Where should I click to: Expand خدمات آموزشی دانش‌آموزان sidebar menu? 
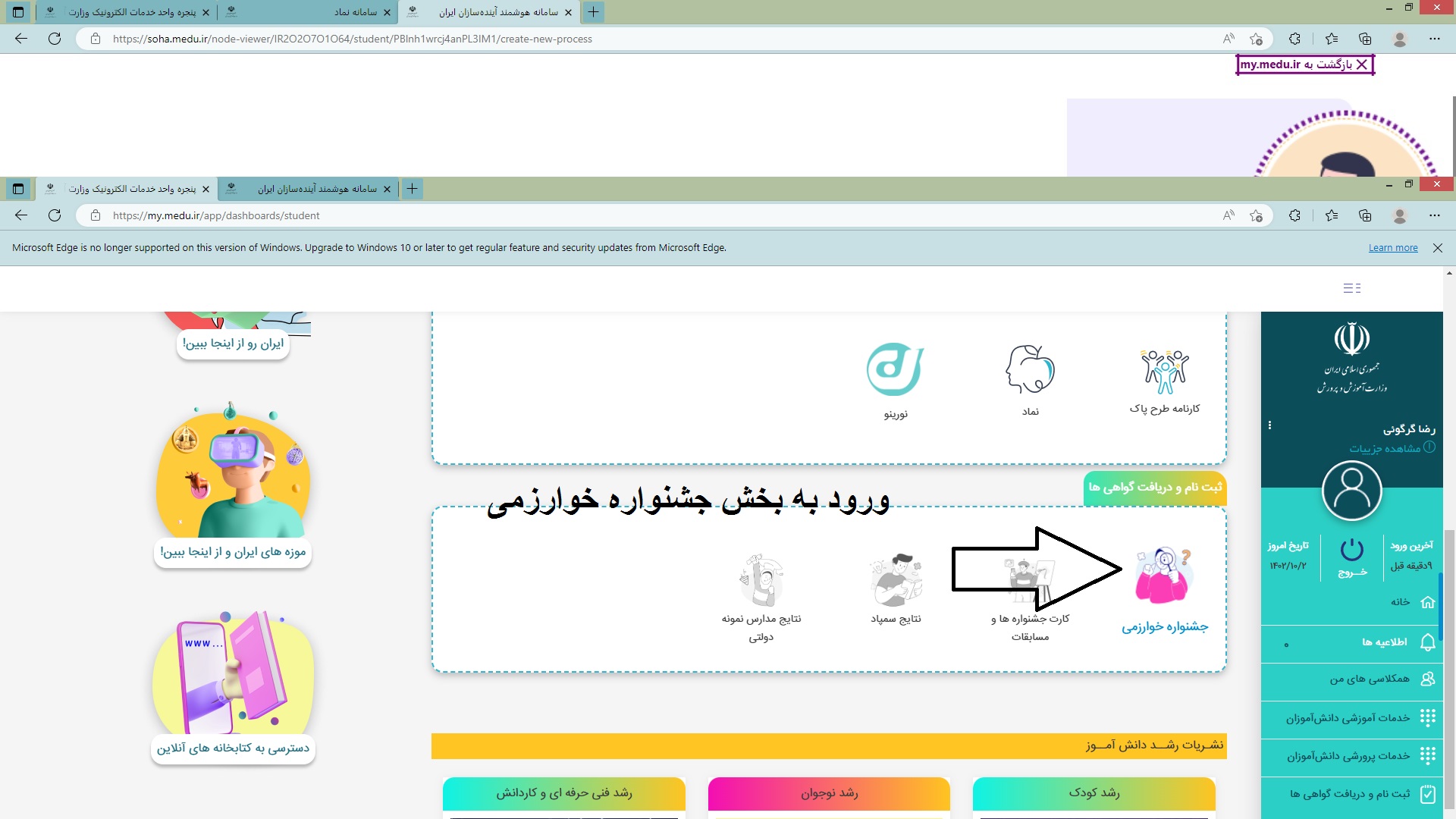[x=1348, y=717]
